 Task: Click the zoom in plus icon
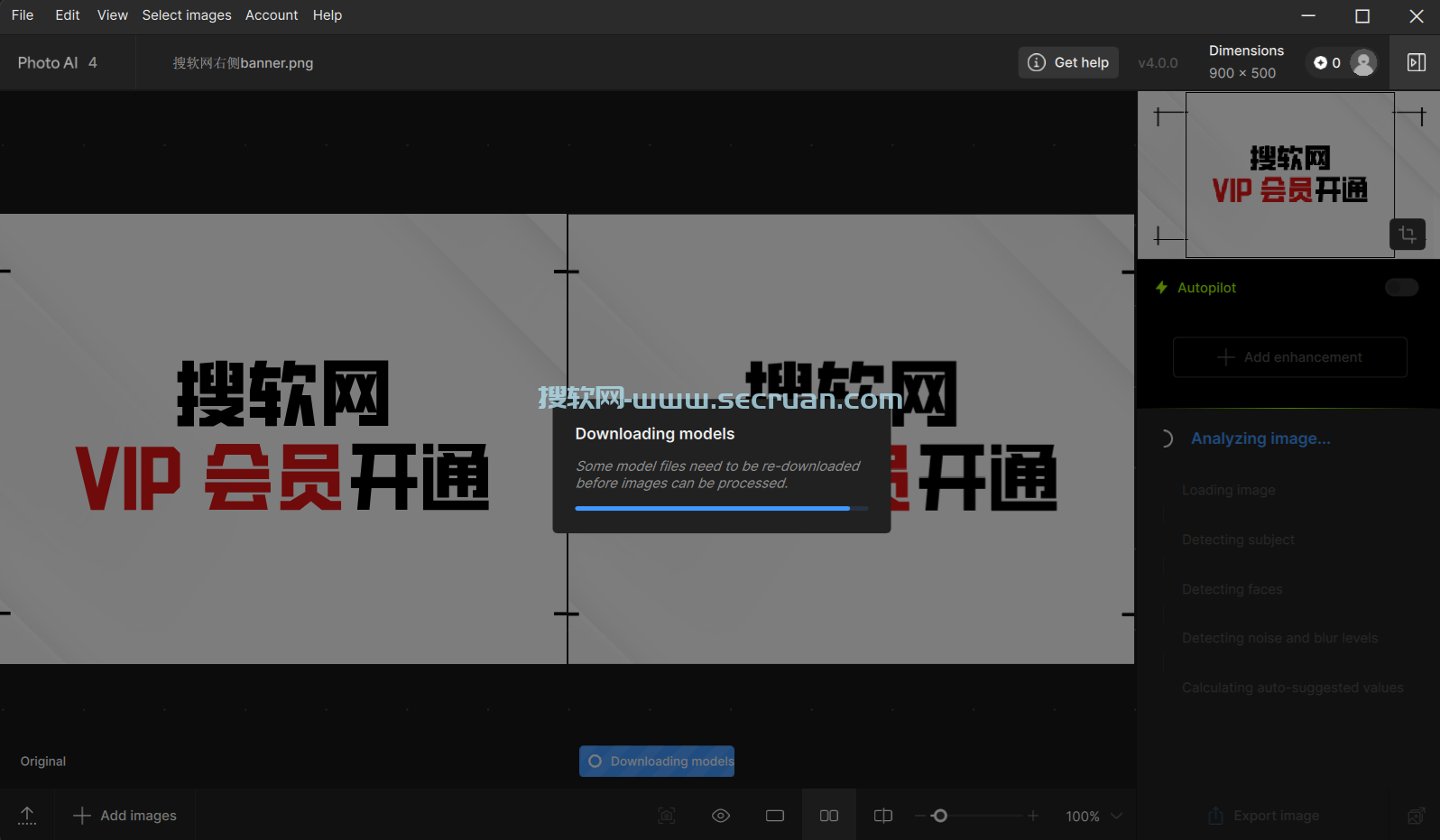pos(1033,816)
